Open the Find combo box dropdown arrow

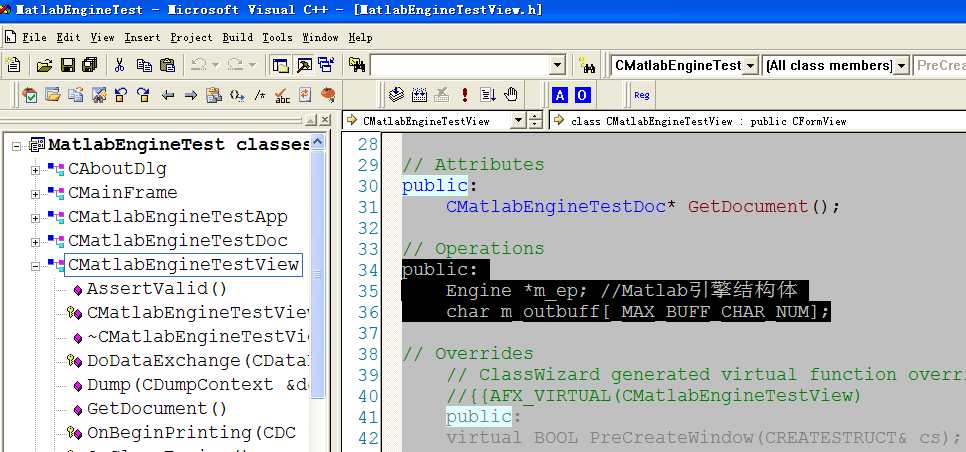pos(558,65)
